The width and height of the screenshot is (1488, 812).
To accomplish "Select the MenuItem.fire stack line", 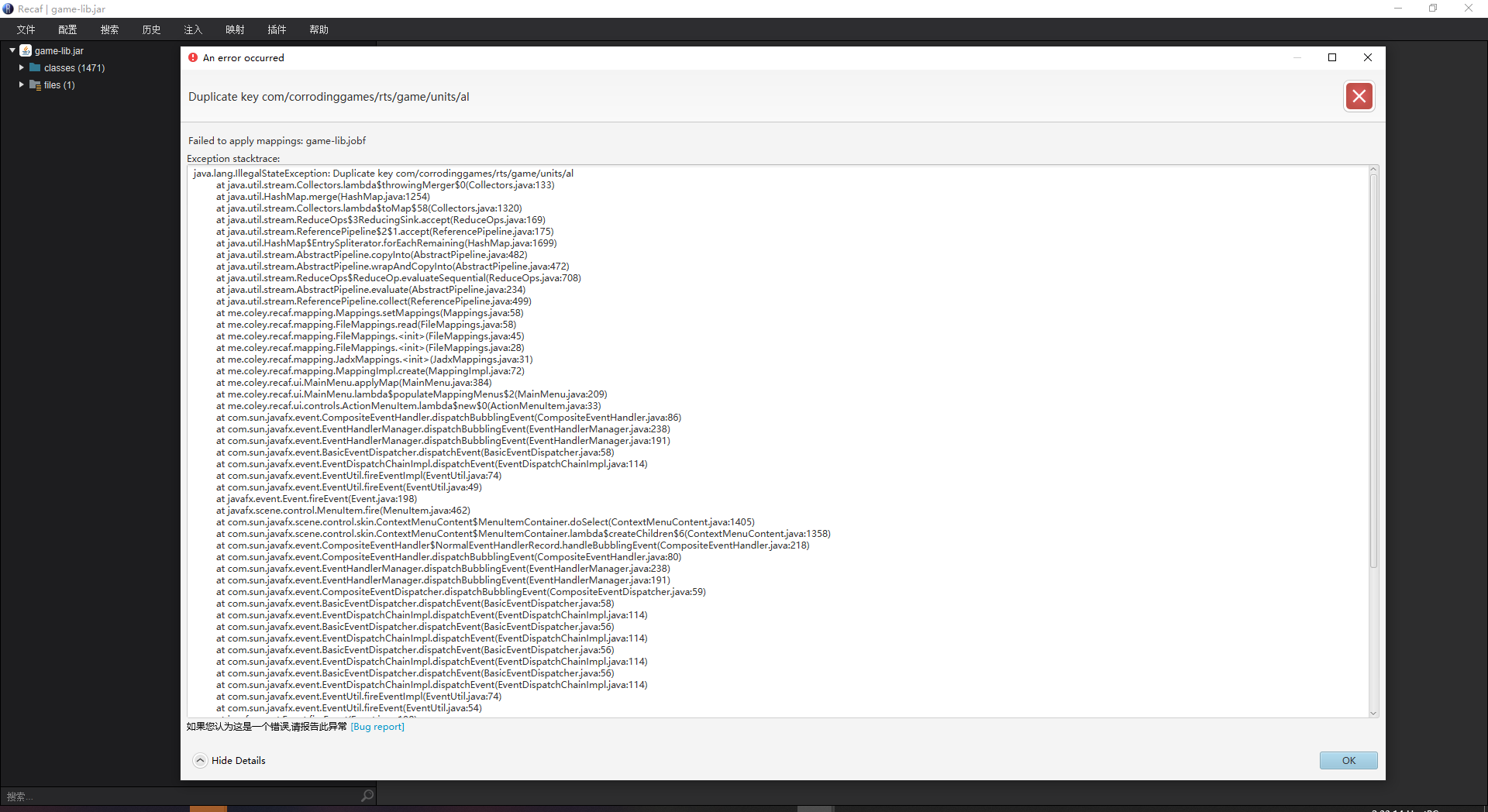I will (343, 511).
